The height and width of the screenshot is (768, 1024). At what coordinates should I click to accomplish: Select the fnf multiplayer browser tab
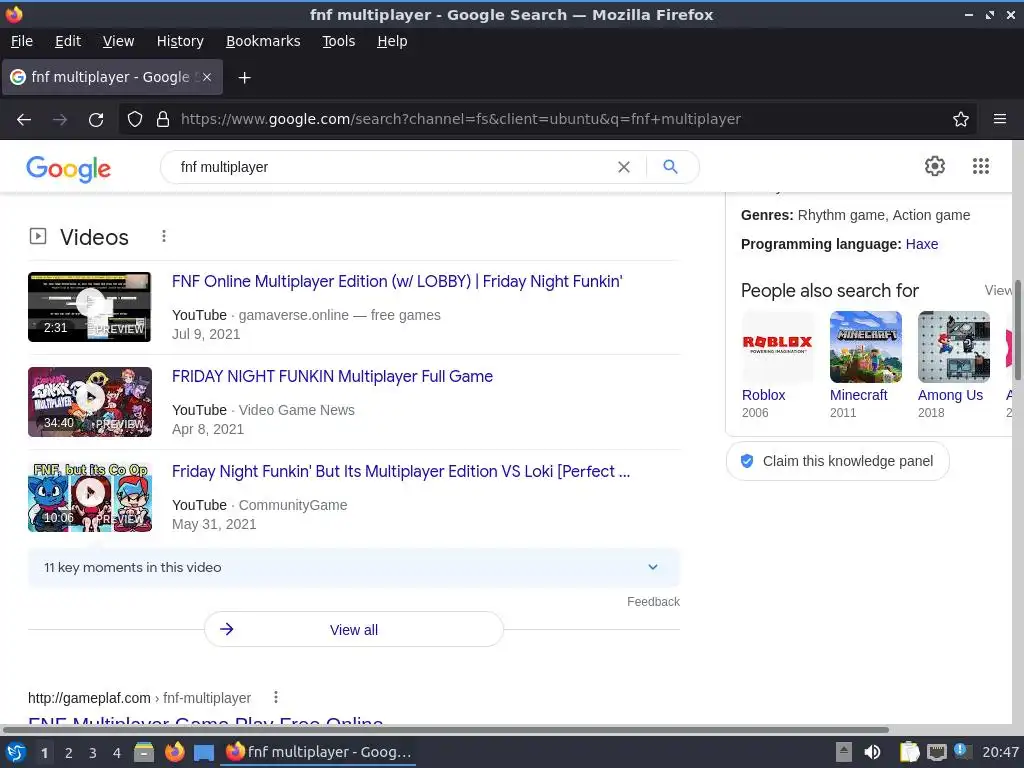click(112, 77)
